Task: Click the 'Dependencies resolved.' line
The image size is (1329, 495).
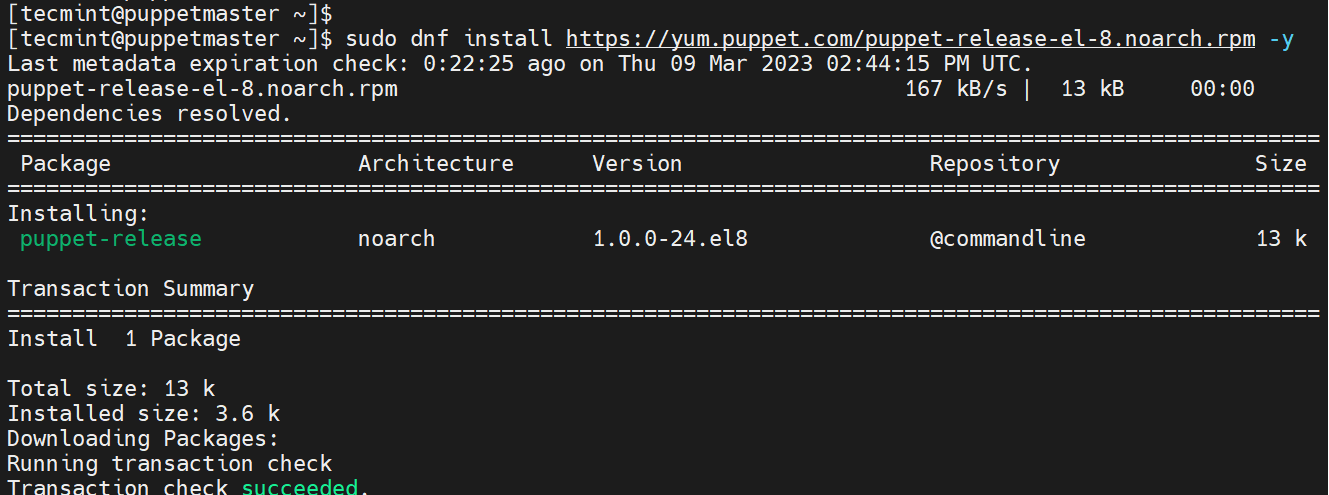Action: (x=150, y=114)
